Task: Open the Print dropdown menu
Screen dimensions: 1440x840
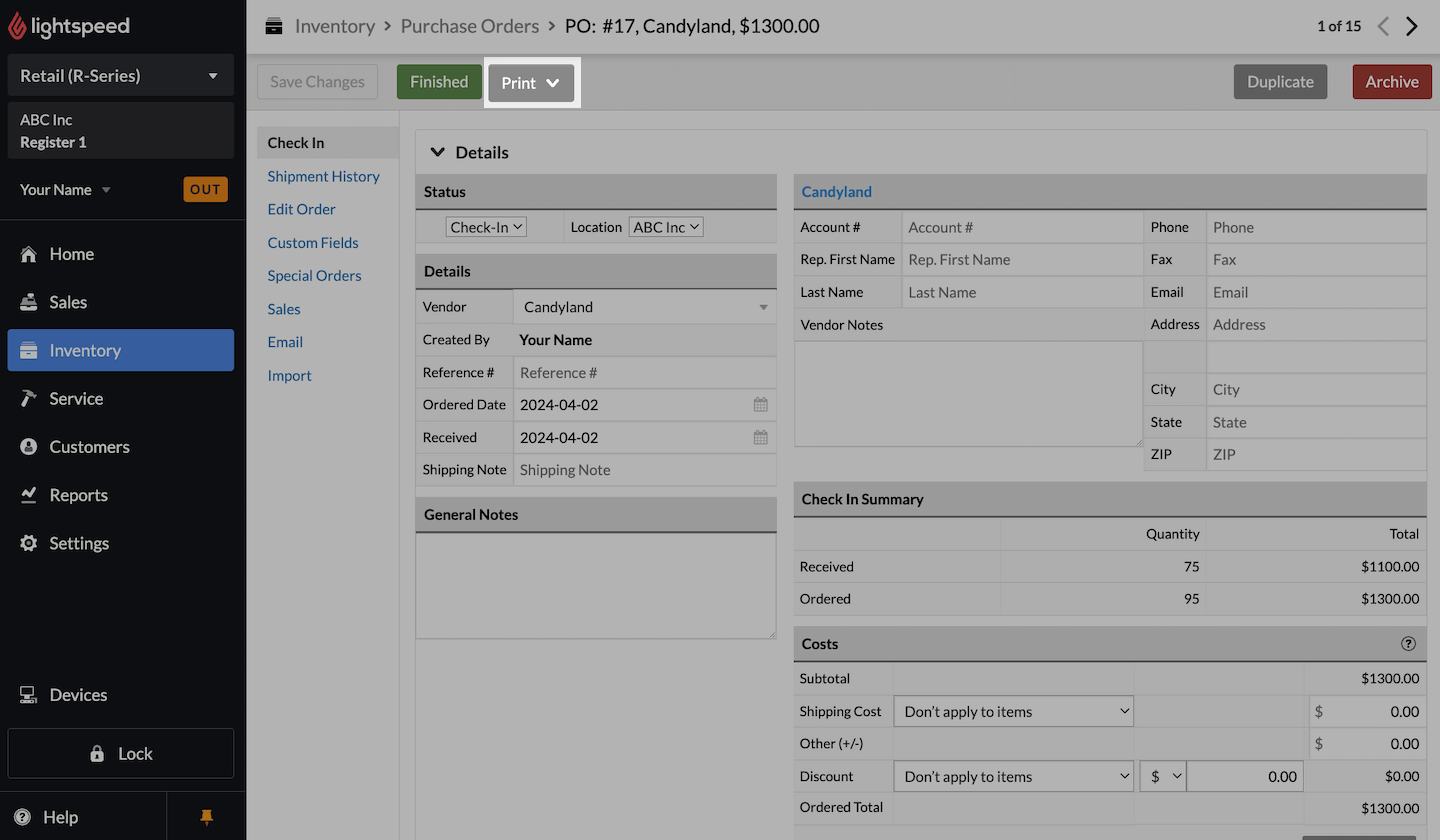Action: 531,83
